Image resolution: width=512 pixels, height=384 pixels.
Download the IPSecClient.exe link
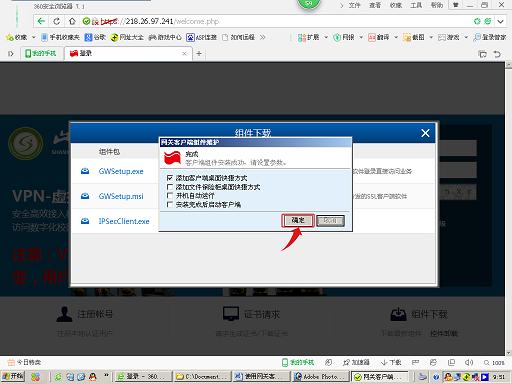[124, 221]
